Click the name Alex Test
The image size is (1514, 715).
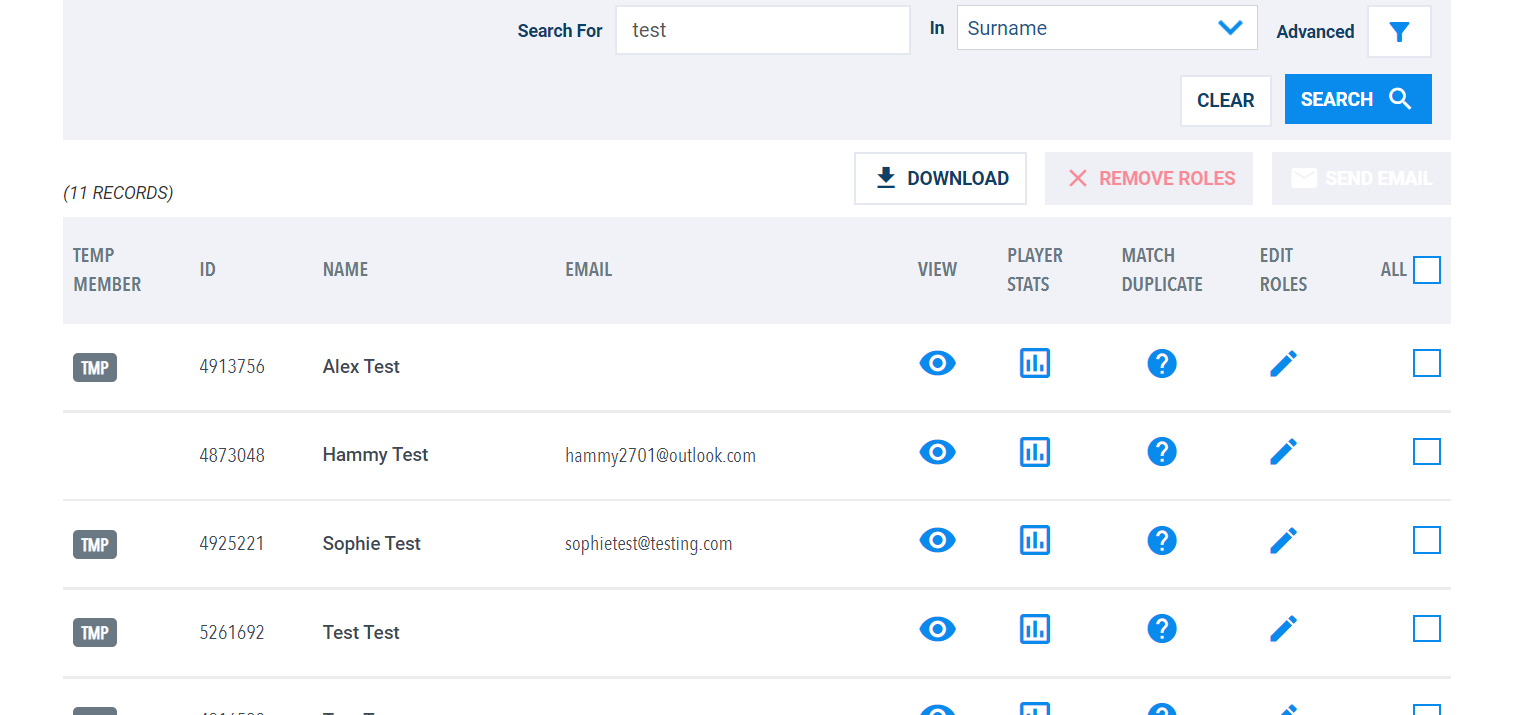coord(361,366)
